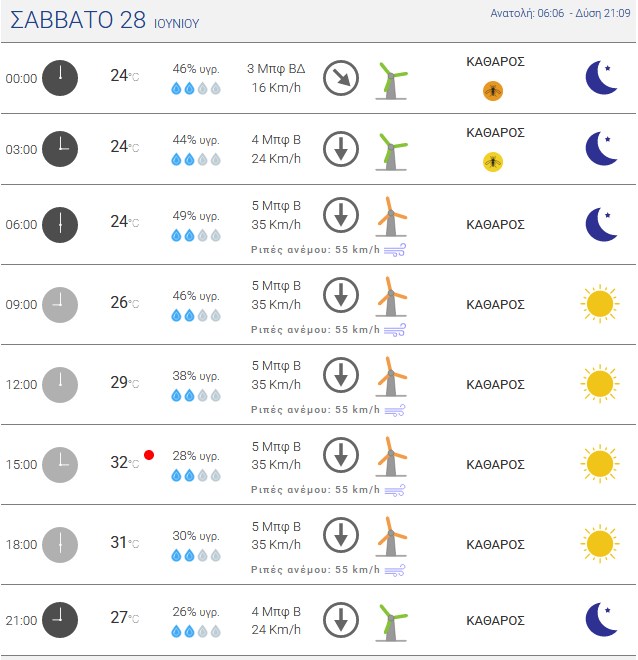638x660 pixels.
Task: Click the ΚΑΘΑΡΟΣ label in the 15:00 row
Action: tap(495, 464)
